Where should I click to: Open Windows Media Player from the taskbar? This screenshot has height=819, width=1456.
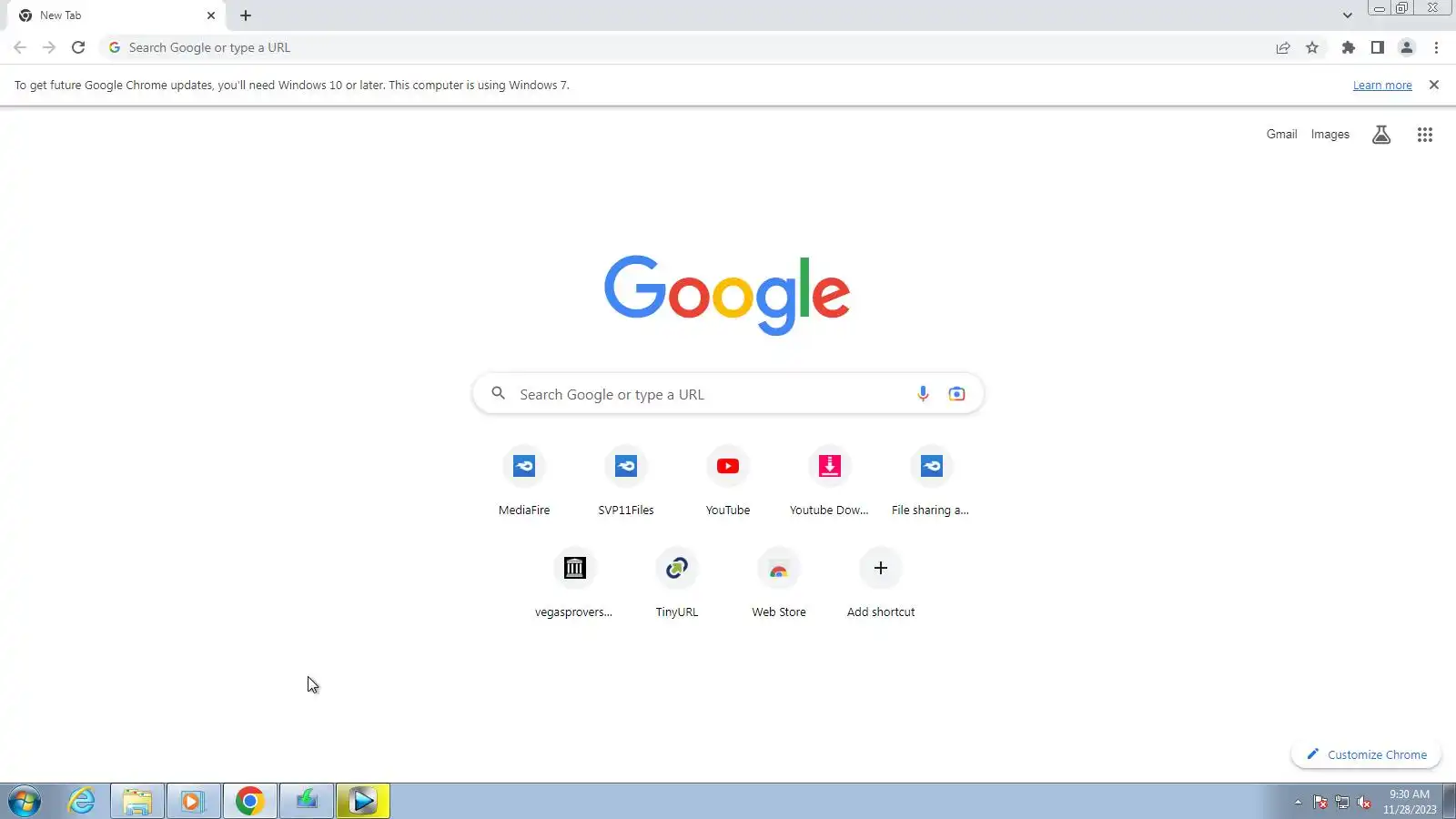click(193, 802)
